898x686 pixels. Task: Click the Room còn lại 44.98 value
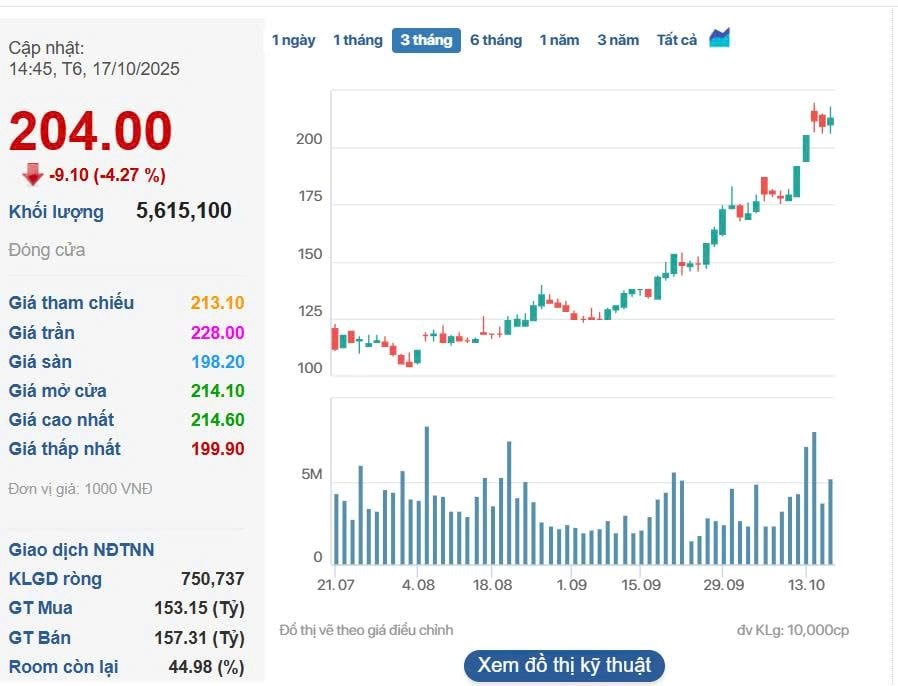tap(206, 667)
